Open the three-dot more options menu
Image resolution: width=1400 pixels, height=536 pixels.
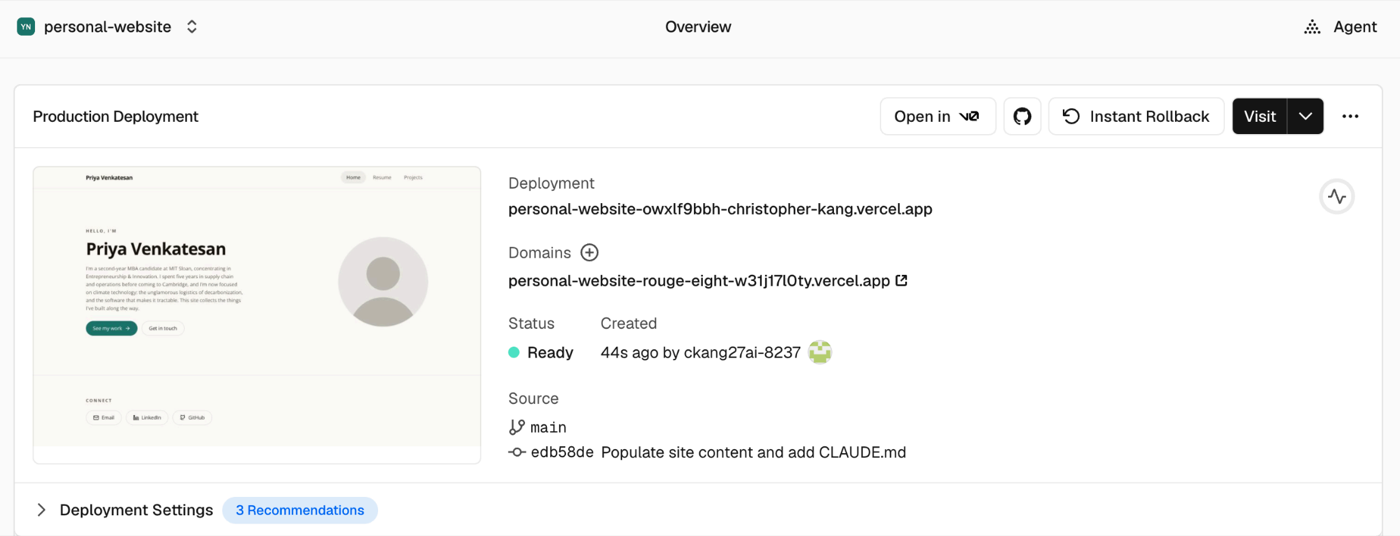(1350, 116)
